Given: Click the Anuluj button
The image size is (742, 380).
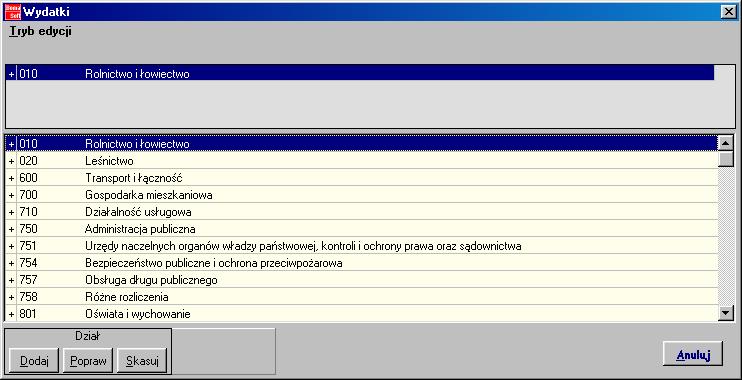Looking at the screenshot, I should [x=693, y=354].
